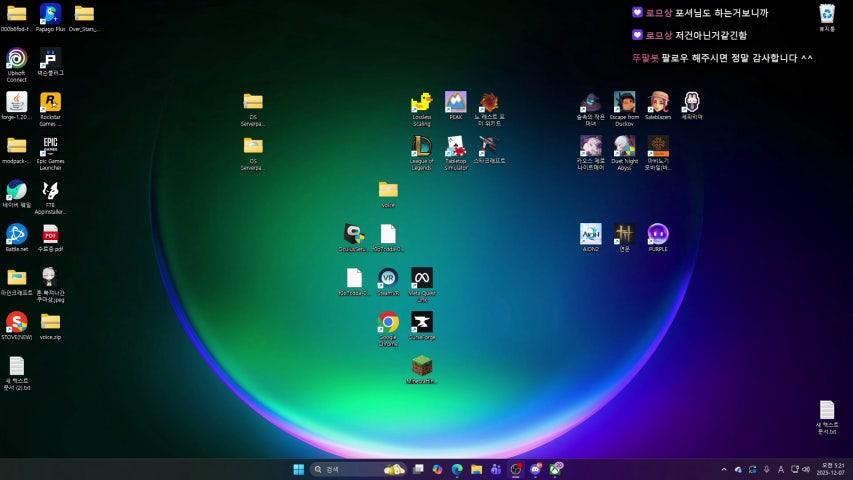Open the voice.zip file on desktop
This screenshot has width=853, height=480.
click(50, 322)
